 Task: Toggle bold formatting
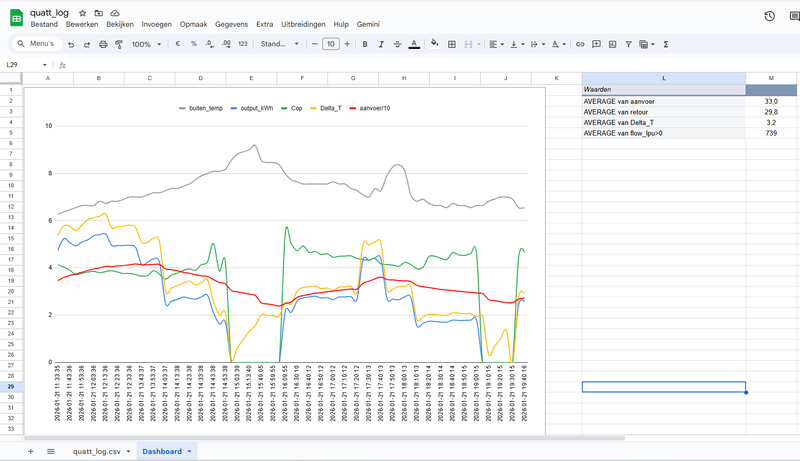tap(365, 44)
